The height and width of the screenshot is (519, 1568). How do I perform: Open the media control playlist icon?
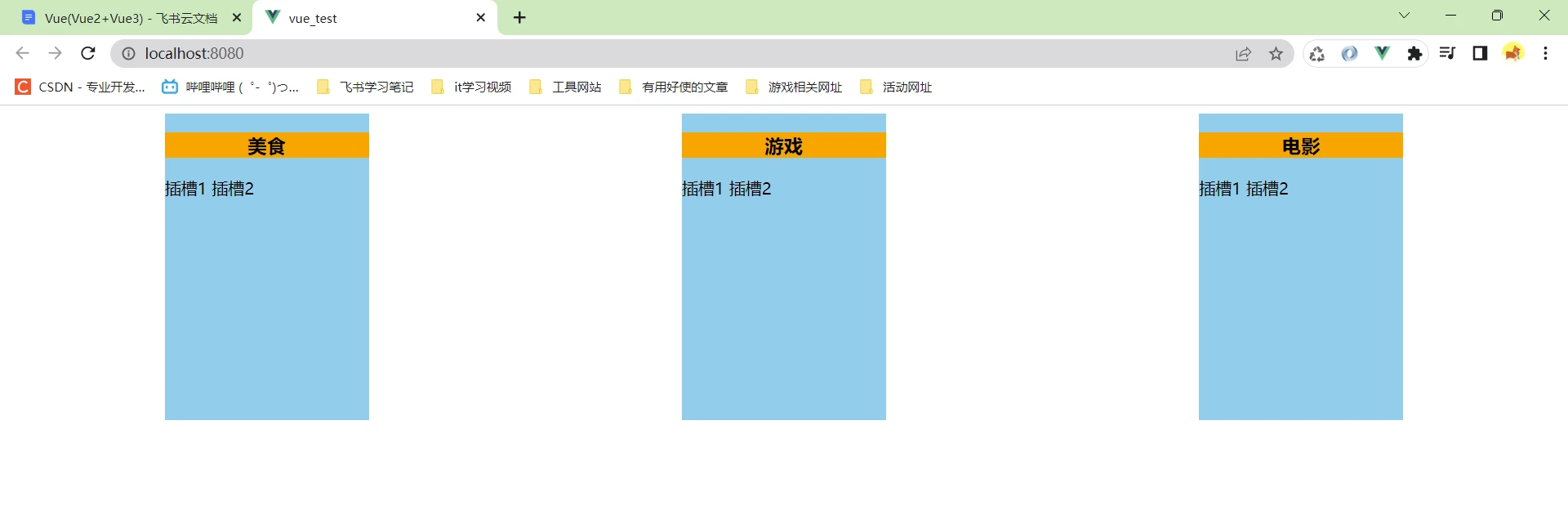1447,54
